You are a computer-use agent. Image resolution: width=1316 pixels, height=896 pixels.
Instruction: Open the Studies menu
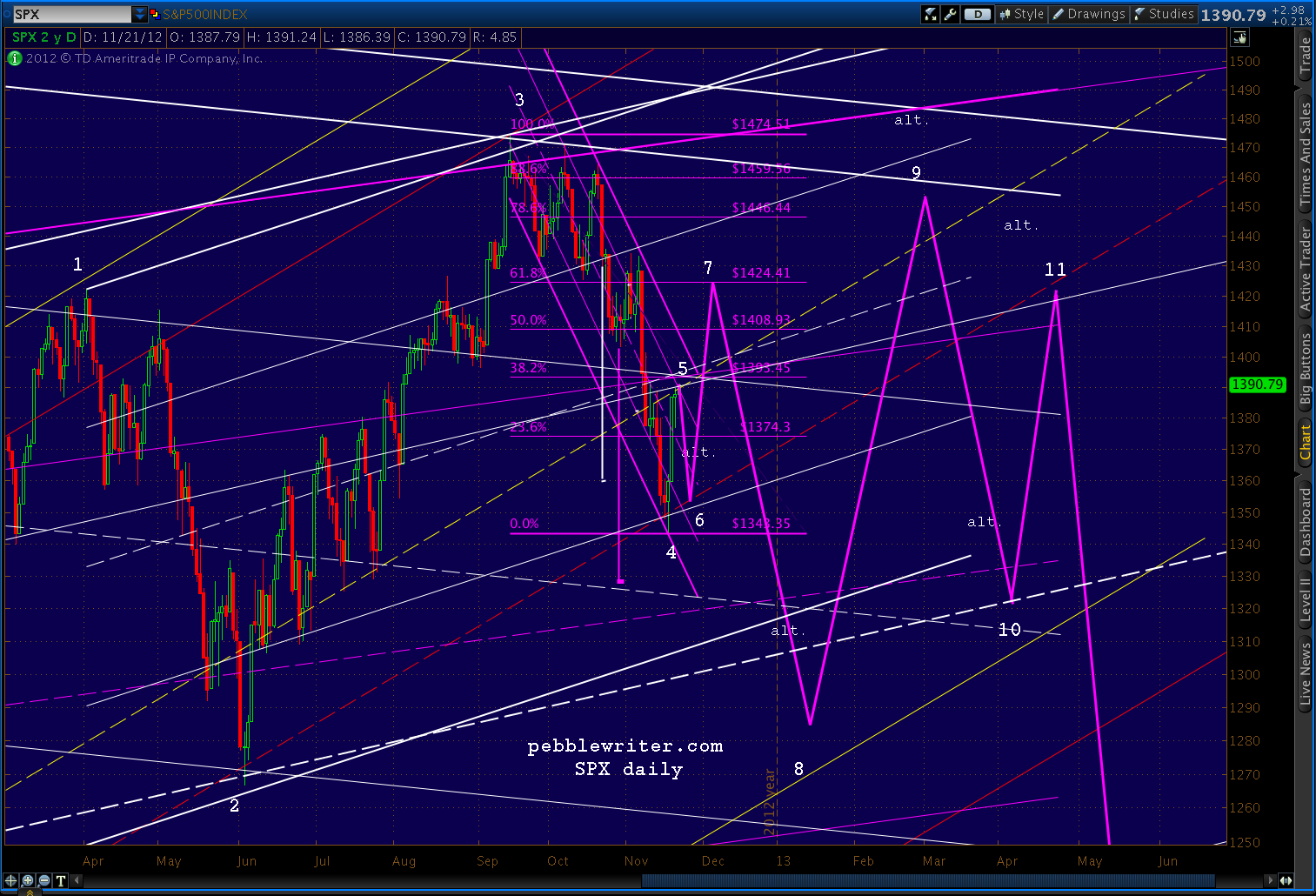coord(1164,14)
